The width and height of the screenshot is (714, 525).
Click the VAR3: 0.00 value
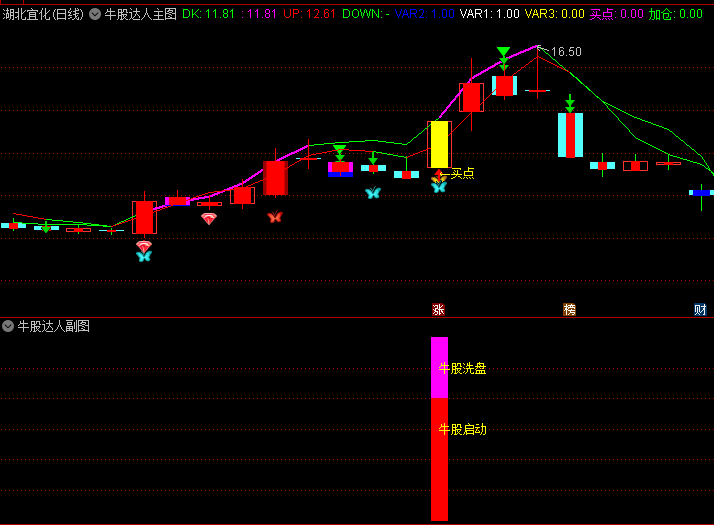pos(555,14)
